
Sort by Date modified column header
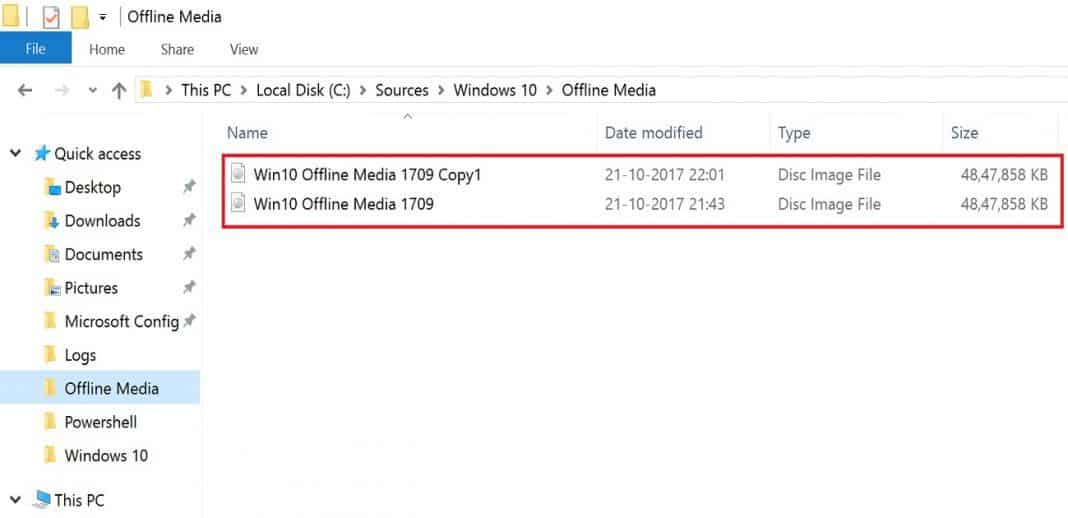coord(653,133)
